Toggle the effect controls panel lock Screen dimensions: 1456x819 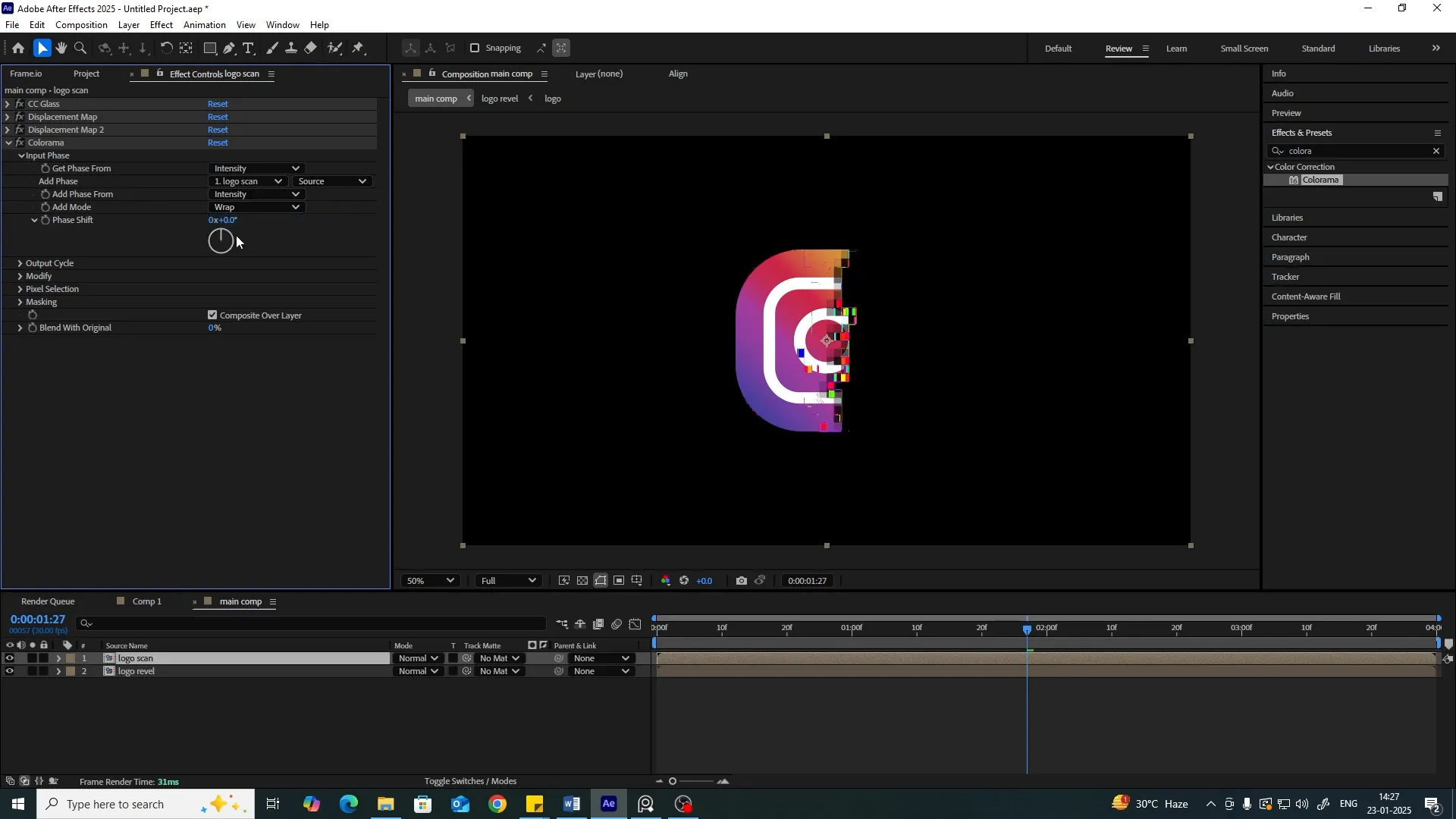(159, 74)
